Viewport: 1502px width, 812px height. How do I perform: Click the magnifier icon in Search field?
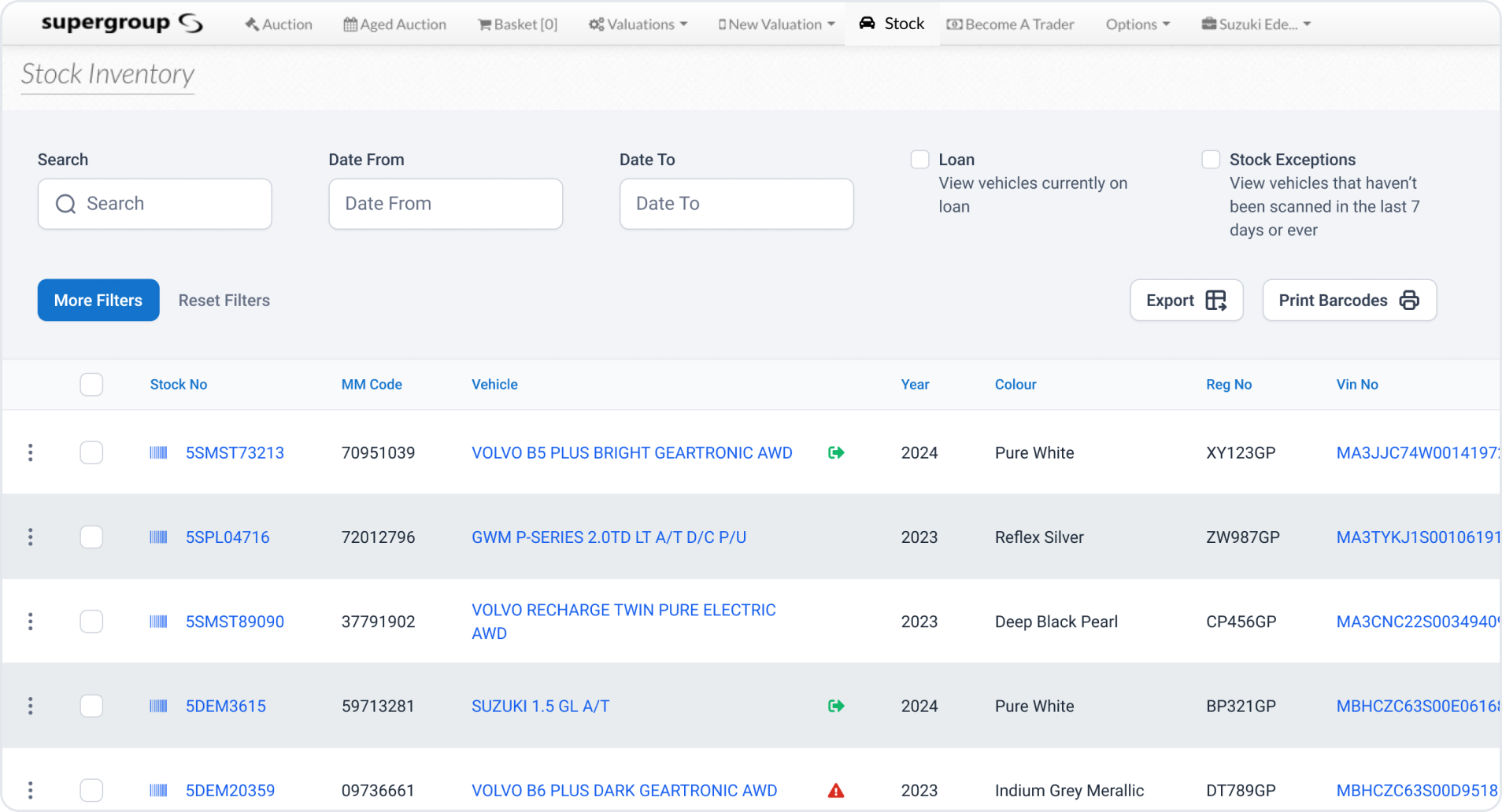point(66,204)
